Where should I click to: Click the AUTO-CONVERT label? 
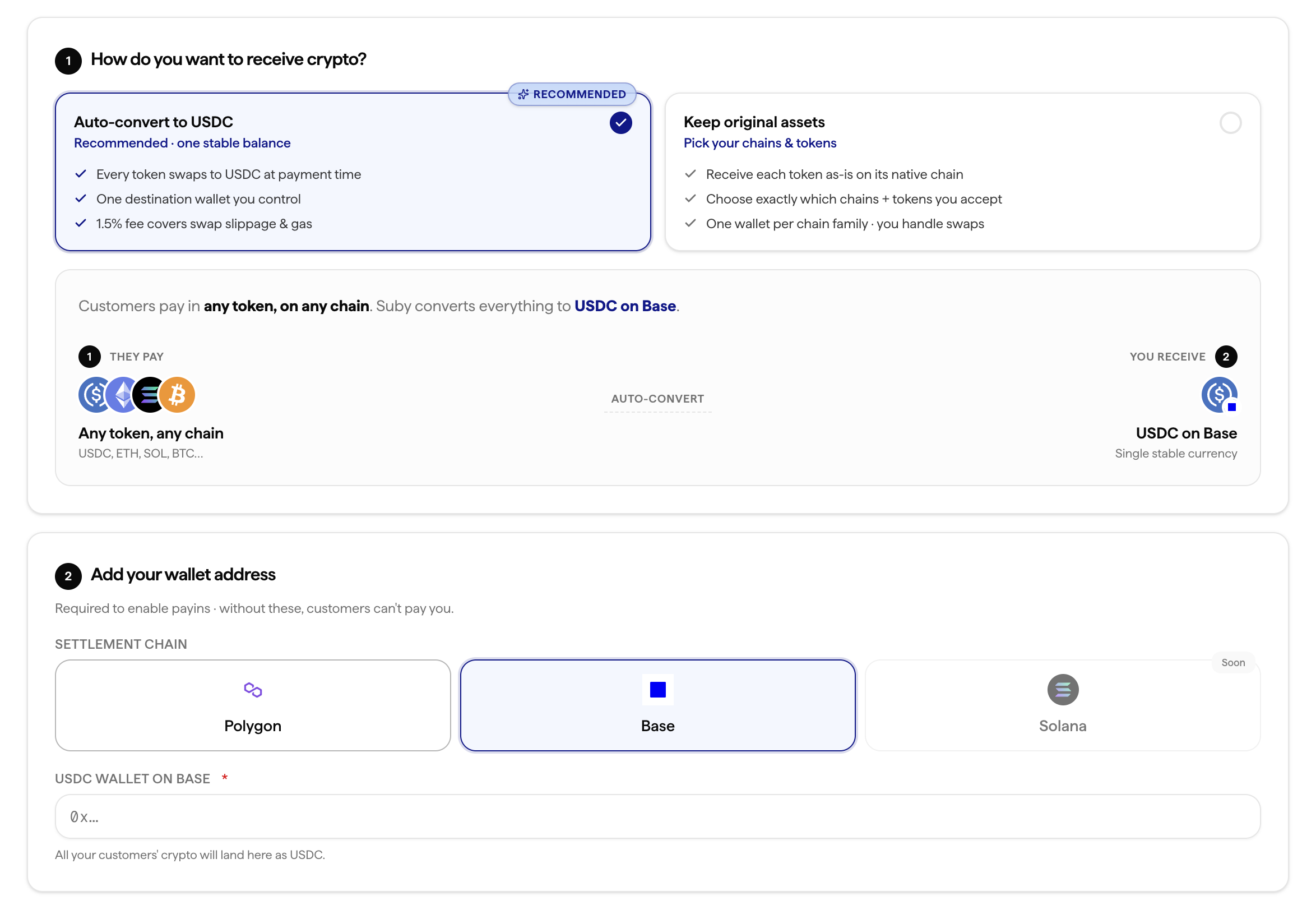(x=657, y=399)
